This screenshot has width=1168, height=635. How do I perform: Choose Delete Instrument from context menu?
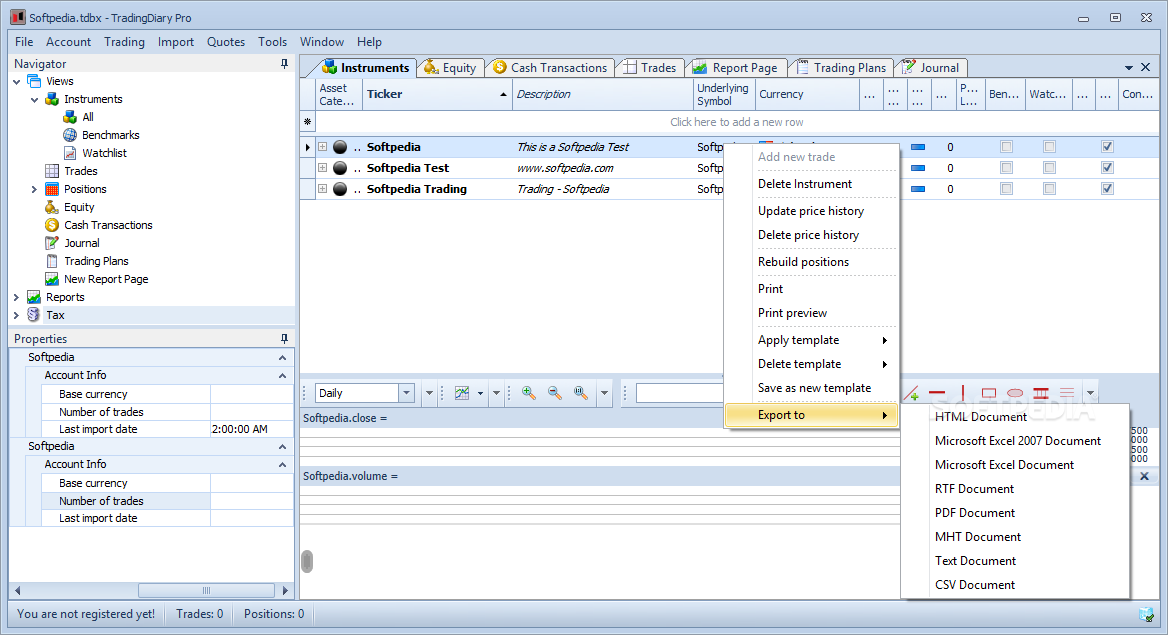(x=804, y=184)
